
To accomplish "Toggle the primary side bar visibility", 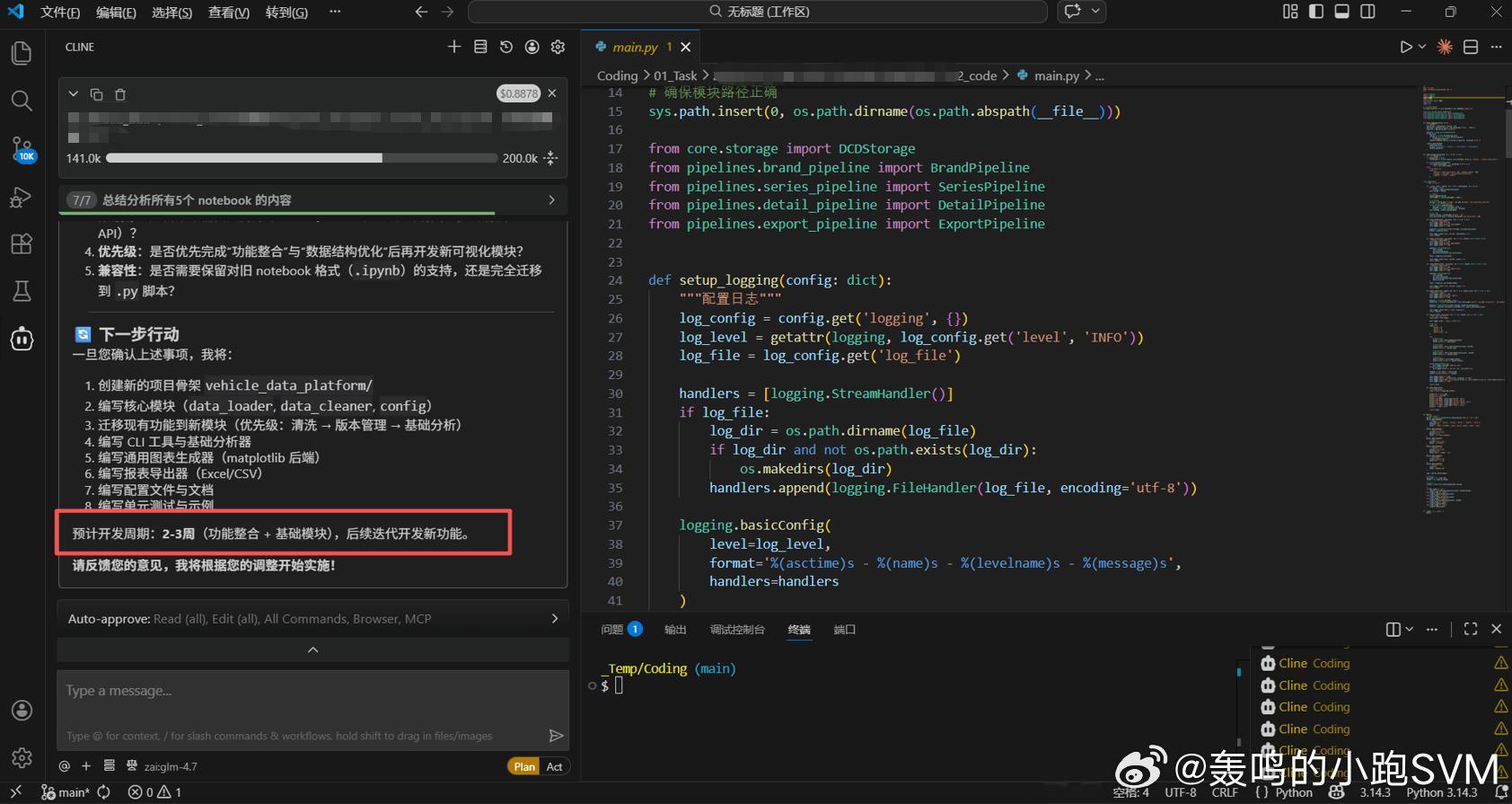I will pos(1316,12).
